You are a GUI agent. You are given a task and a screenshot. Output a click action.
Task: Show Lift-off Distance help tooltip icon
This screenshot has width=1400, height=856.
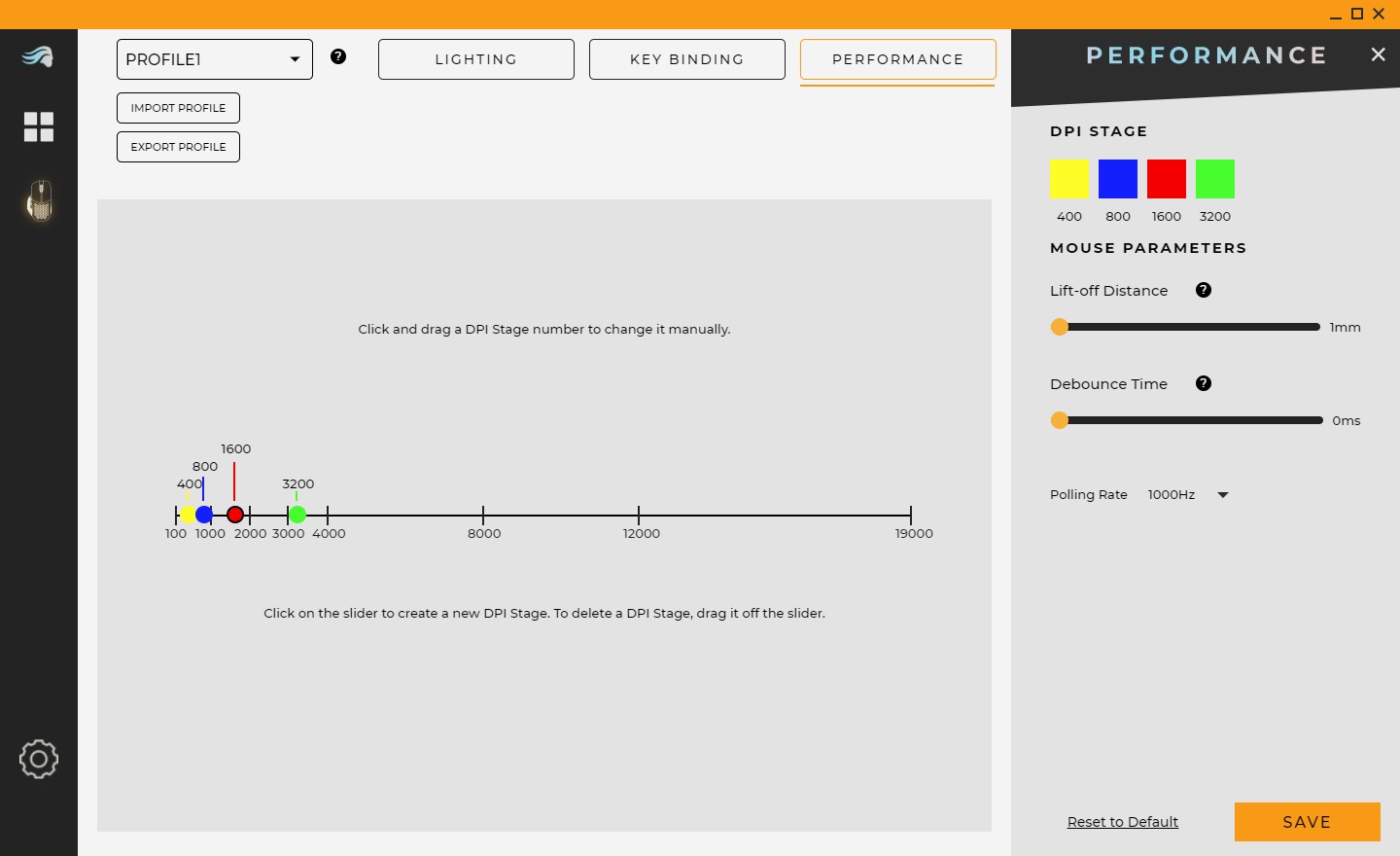point(1204,290)
